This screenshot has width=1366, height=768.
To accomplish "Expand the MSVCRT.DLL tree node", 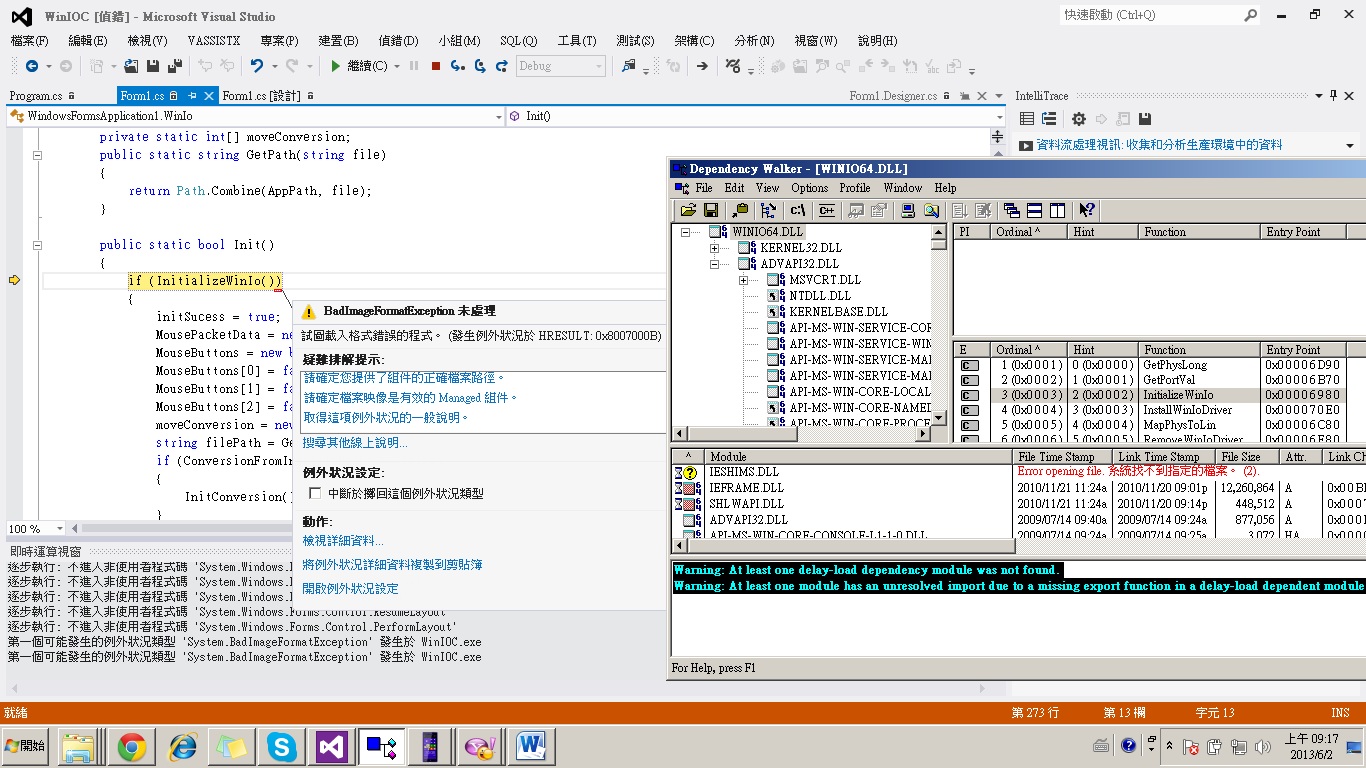I will (743, 280).
